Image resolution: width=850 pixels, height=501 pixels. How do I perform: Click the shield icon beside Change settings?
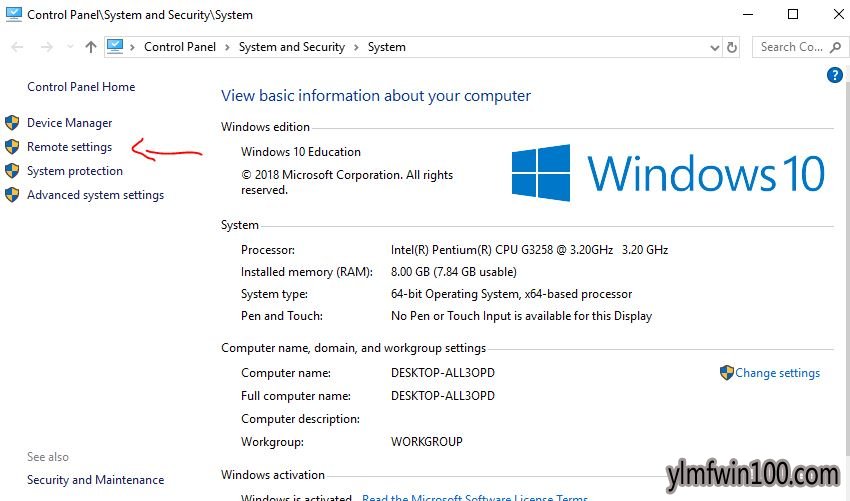pyautogui.click(x=726, y=372)
